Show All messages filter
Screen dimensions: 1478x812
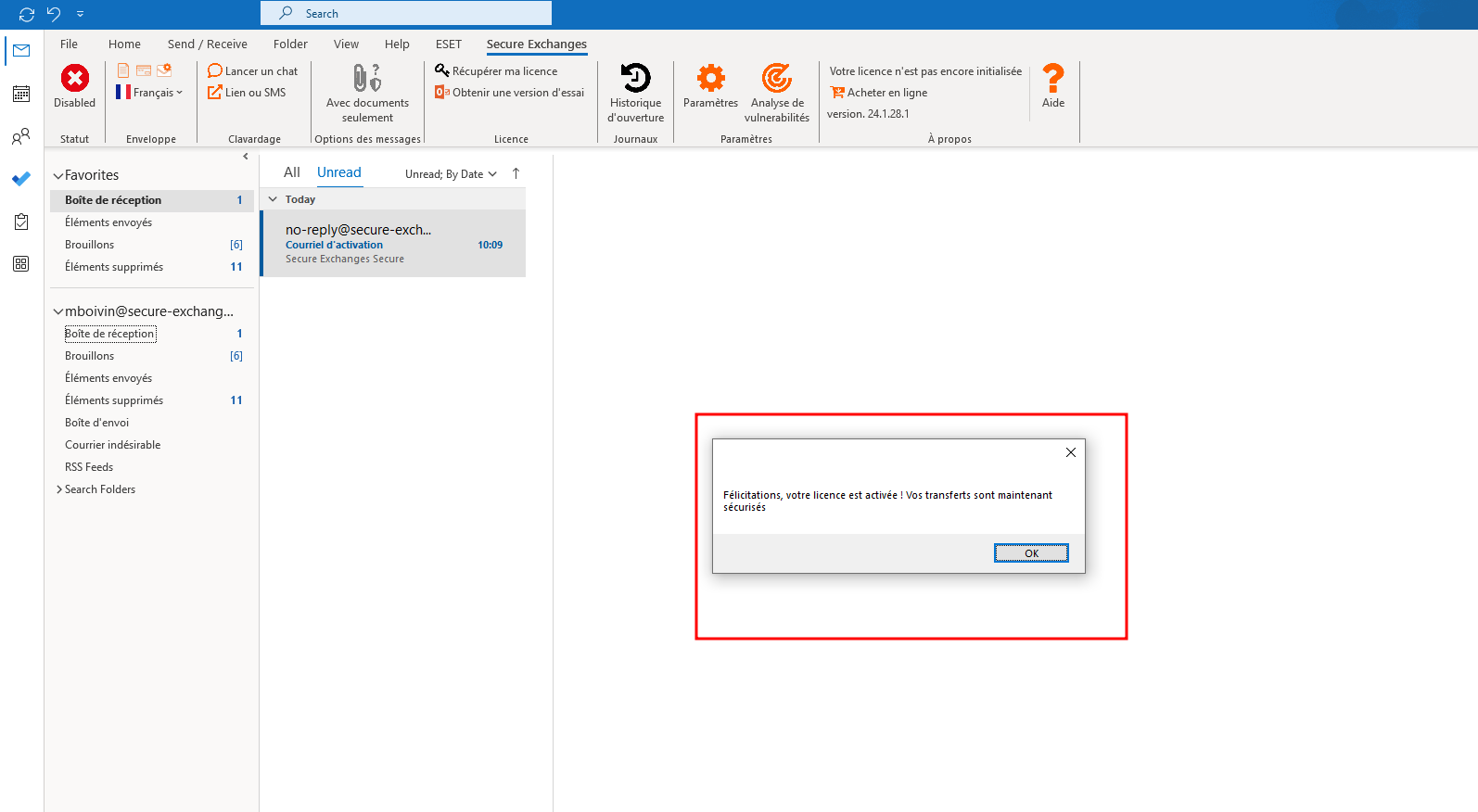(x=292, y=172)
